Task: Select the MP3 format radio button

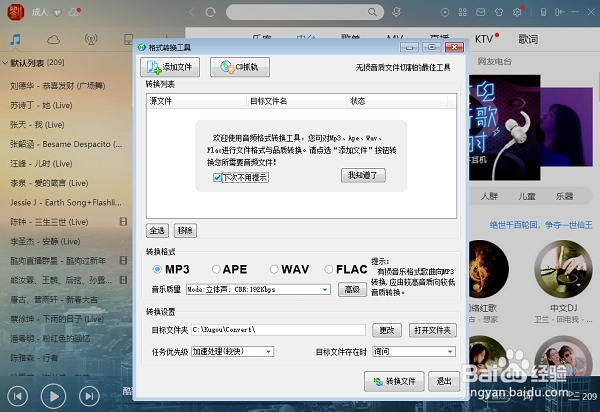Action: click(157, 269)
